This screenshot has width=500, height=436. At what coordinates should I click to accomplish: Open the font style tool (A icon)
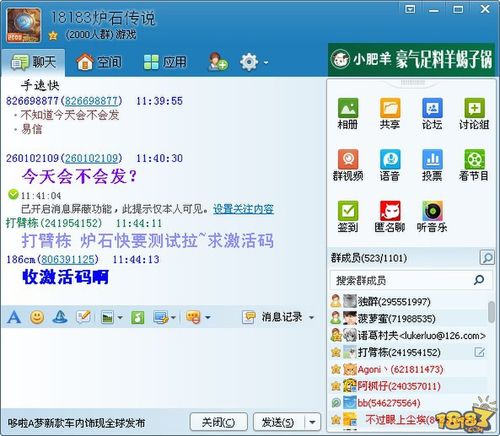tap(14, 317)
